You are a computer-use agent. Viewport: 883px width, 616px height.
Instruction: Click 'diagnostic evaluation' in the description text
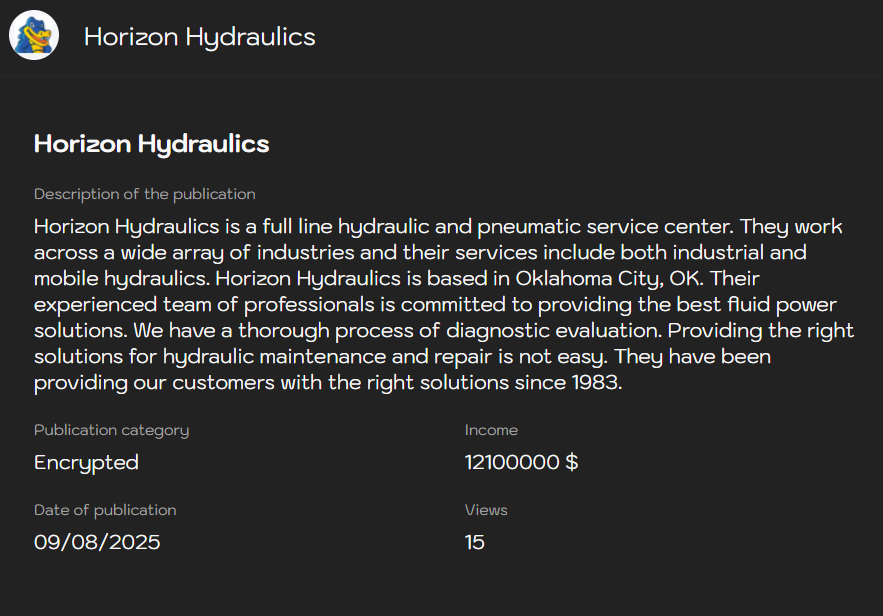pos(558,330)
